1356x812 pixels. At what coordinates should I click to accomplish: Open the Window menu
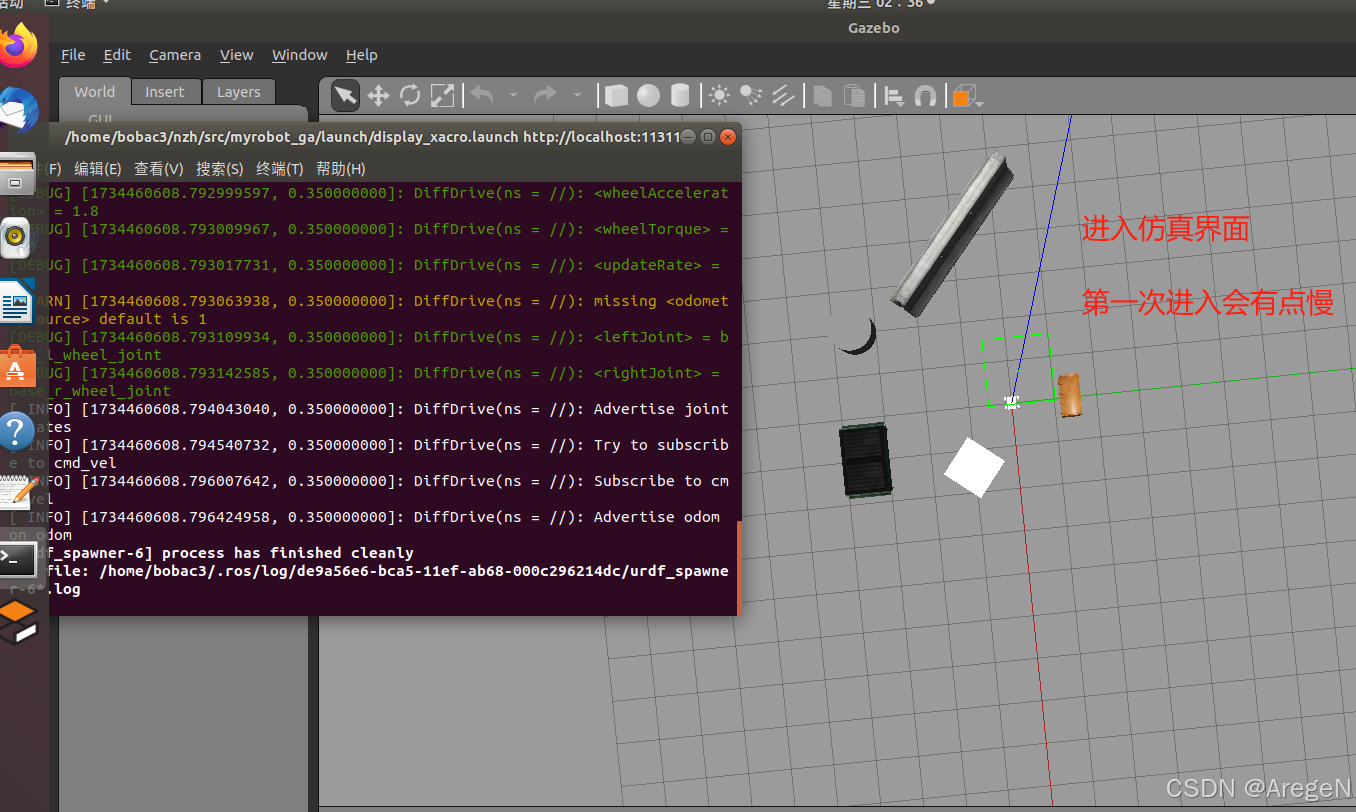tap(299, 55)
